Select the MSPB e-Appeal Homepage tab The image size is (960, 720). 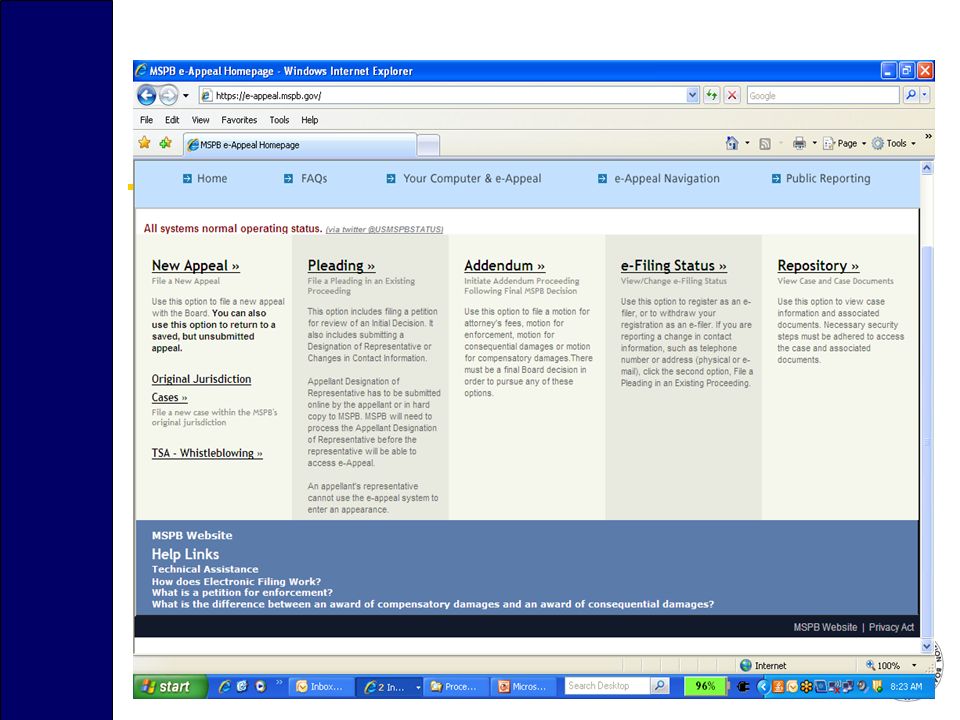(300, 145)
